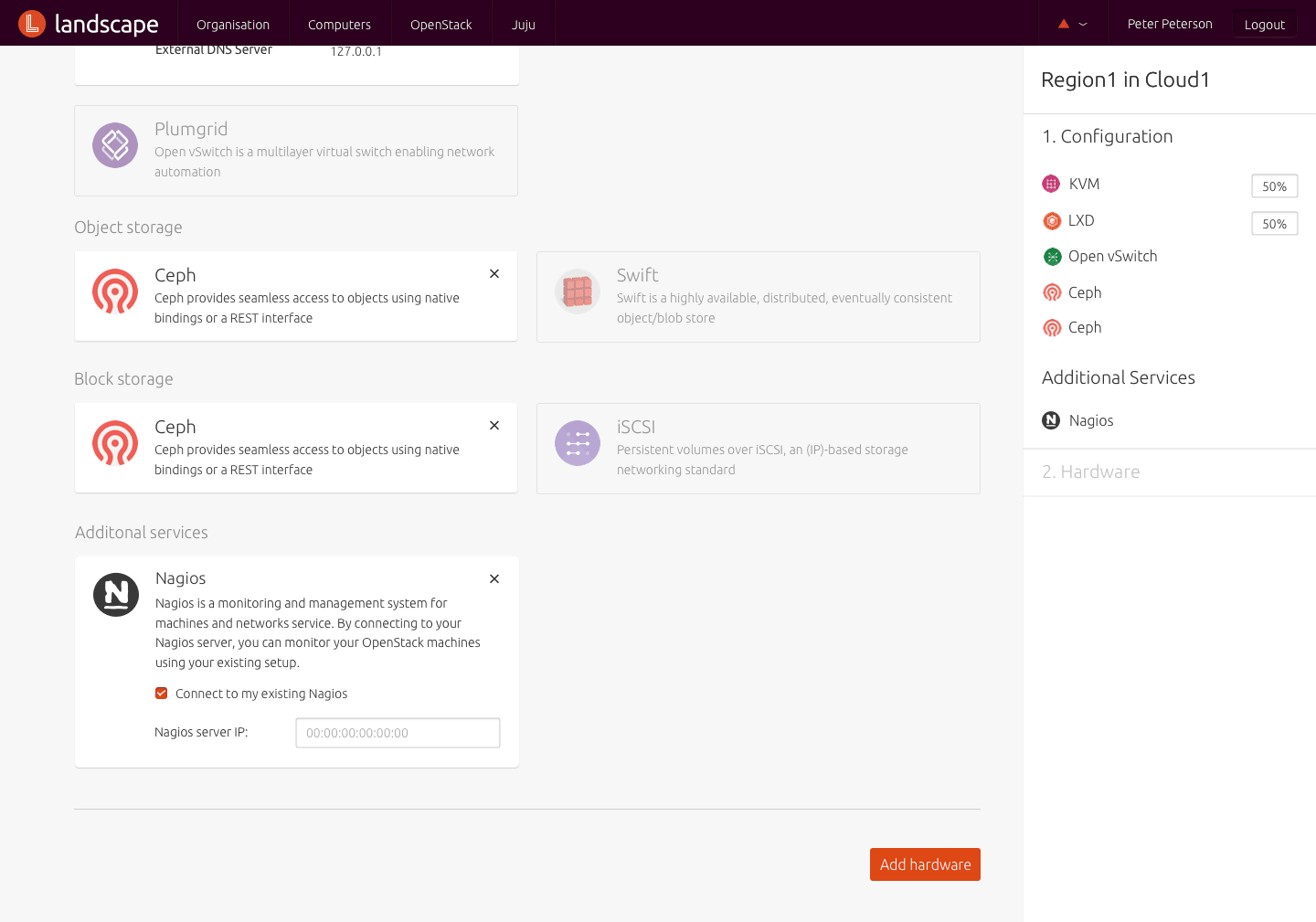Click the red alert triangle icon
The image size is (1316, 922).
pyautogui.click(x=1064, y=24)
